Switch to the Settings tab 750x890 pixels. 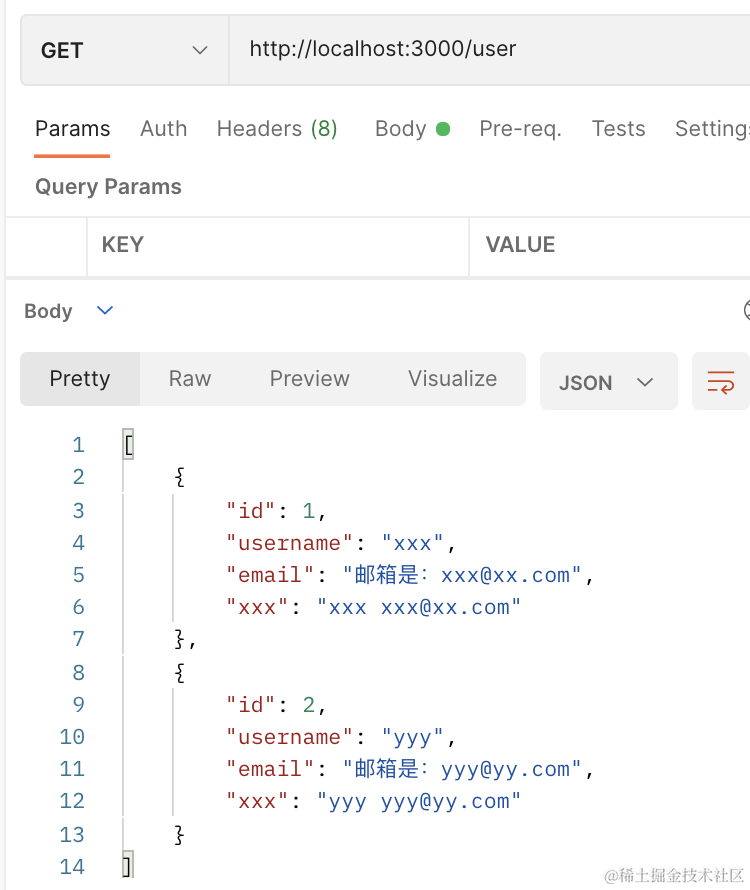711,129
